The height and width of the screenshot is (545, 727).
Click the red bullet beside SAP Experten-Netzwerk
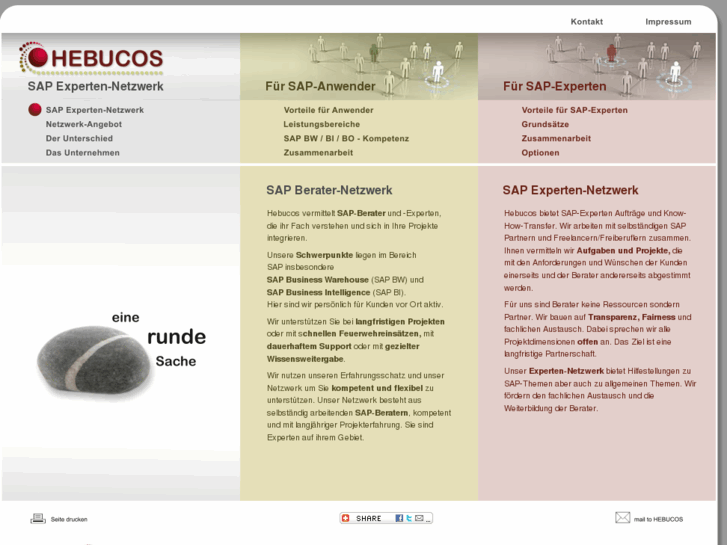(35, 110)
